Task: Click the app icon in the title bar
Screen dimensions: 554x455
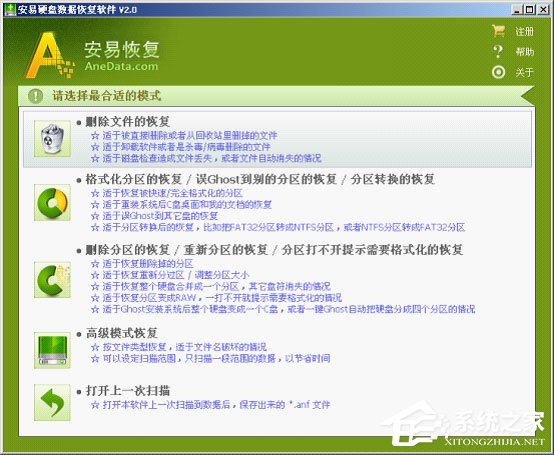Action: (10, 10)
